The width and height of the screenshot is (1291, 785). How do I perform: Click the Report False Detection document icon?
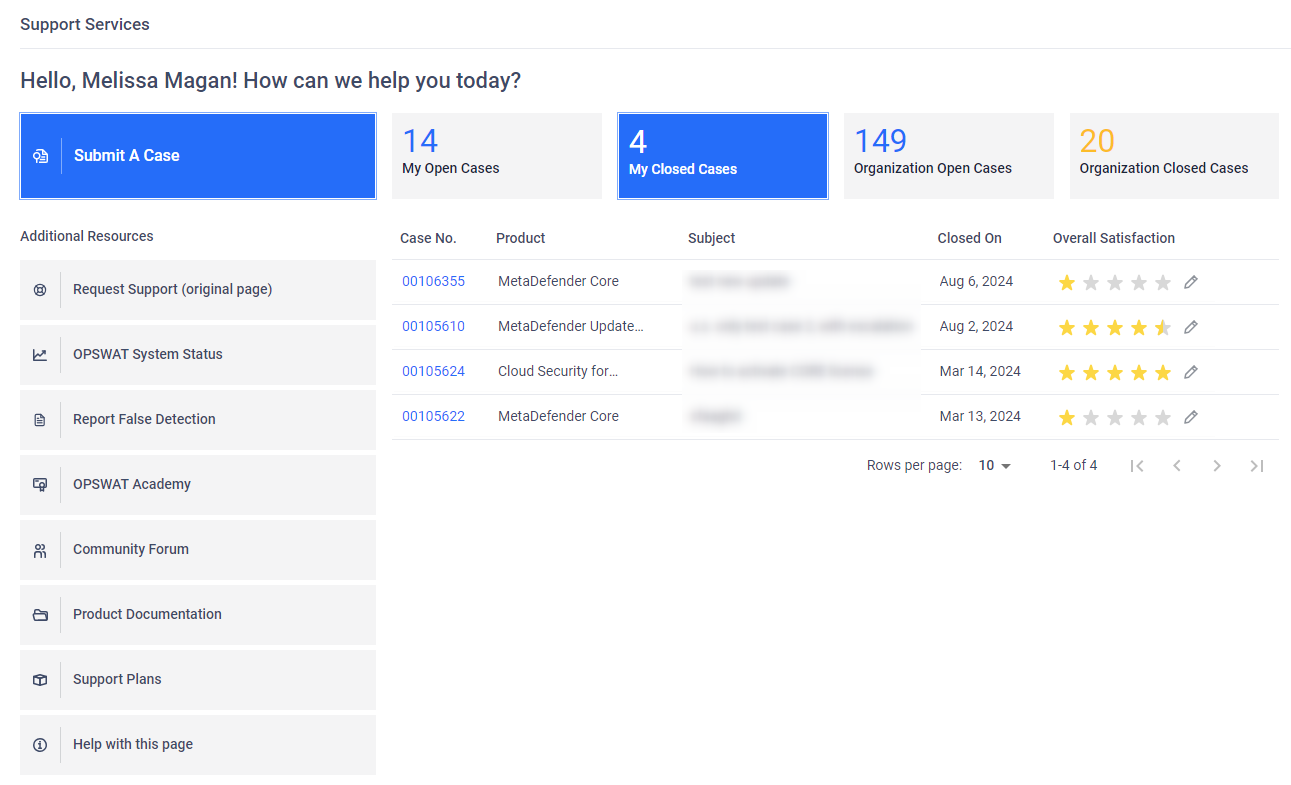tap(40, 420)
